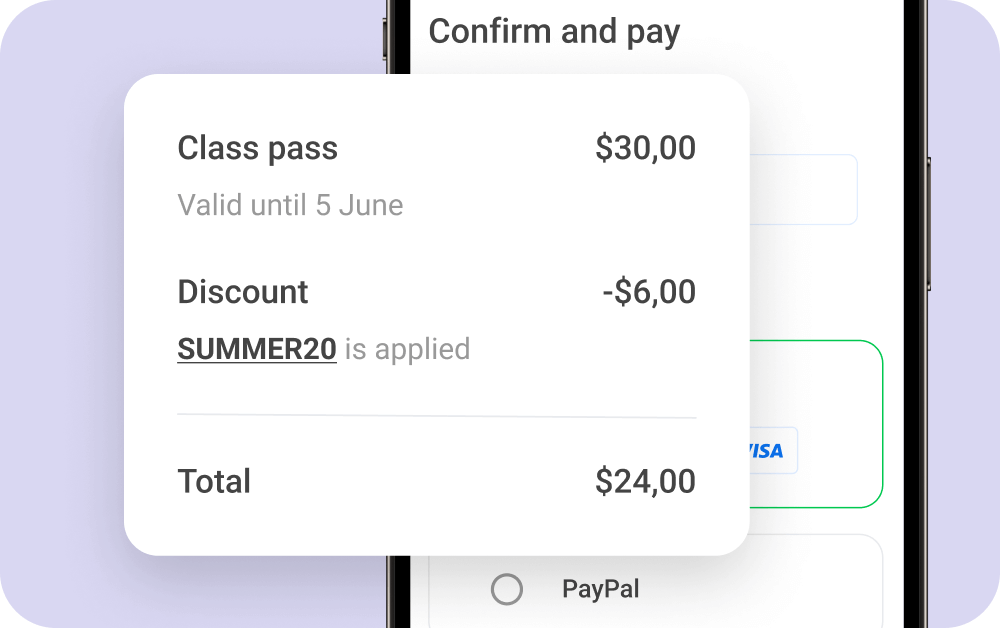Click the divider line above Total
Screen dimensions: 1000x628
436,415
